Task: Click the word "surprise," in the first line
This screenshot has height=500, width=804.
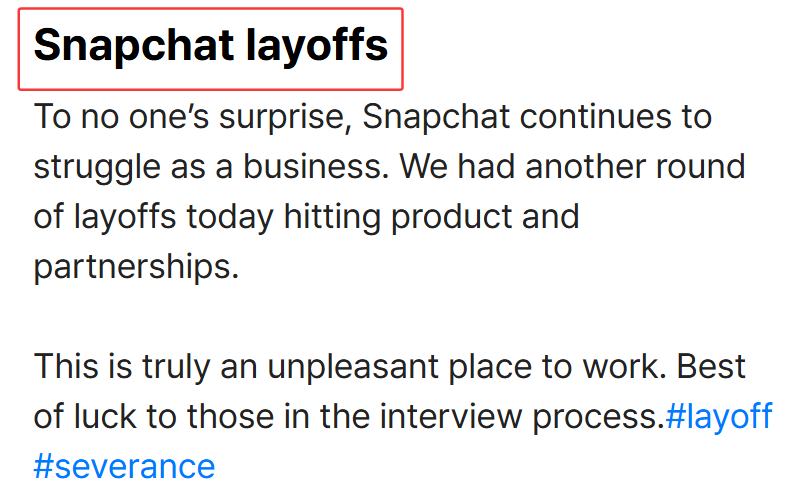Action: [286, 118]
